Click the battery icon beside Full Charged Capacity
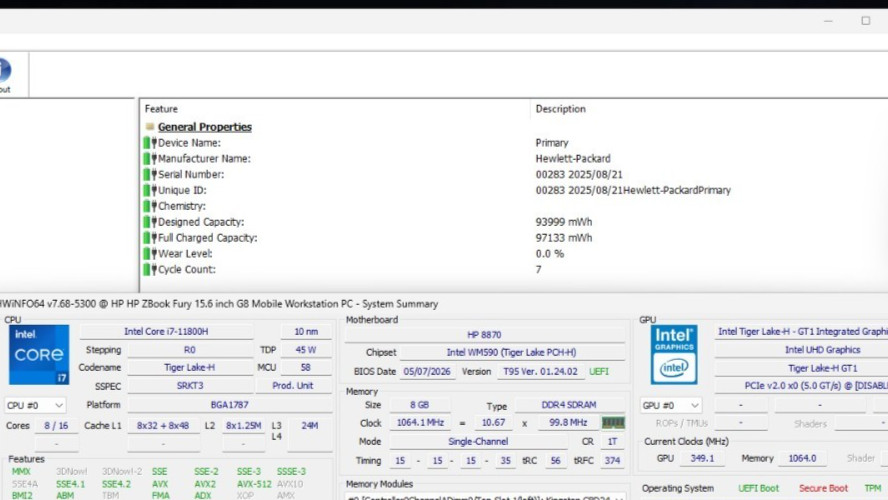This screenshot has height=500, width=888. (x=150, y=238)
